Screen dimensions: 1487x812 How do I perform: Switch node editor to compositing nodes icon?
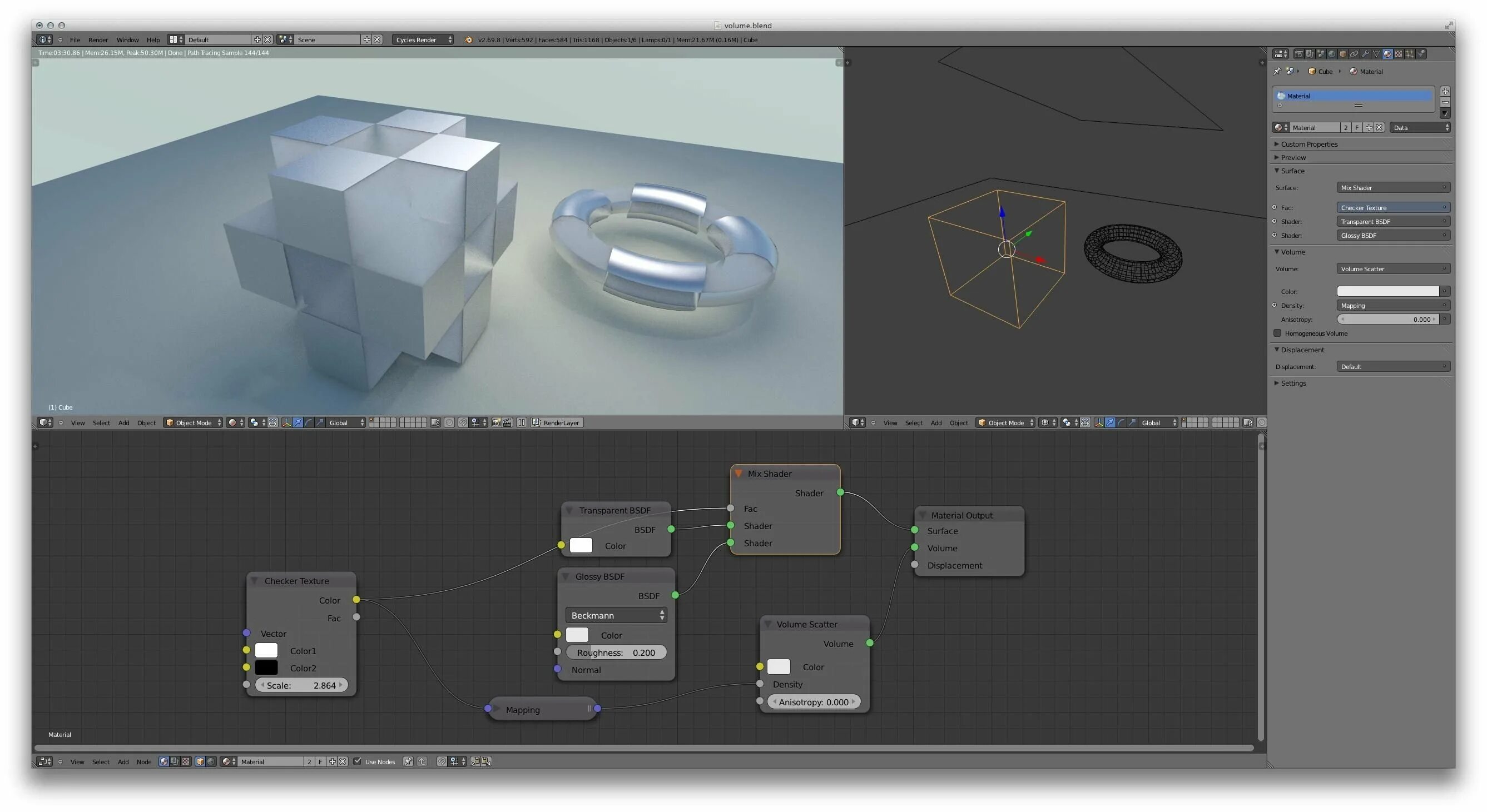click(x=174, y=761)
